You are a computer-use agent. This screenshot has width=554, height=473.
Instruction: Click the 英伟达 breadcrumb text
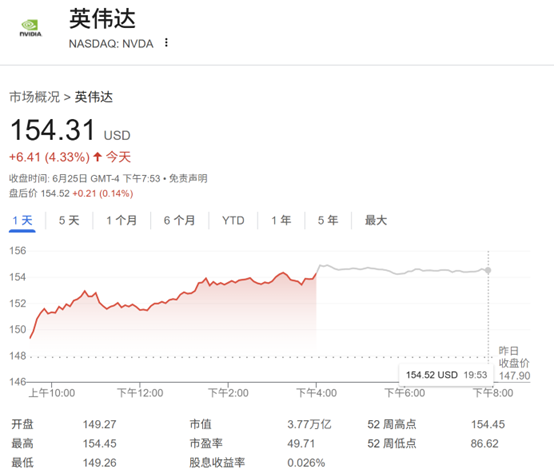click(94, 97)
